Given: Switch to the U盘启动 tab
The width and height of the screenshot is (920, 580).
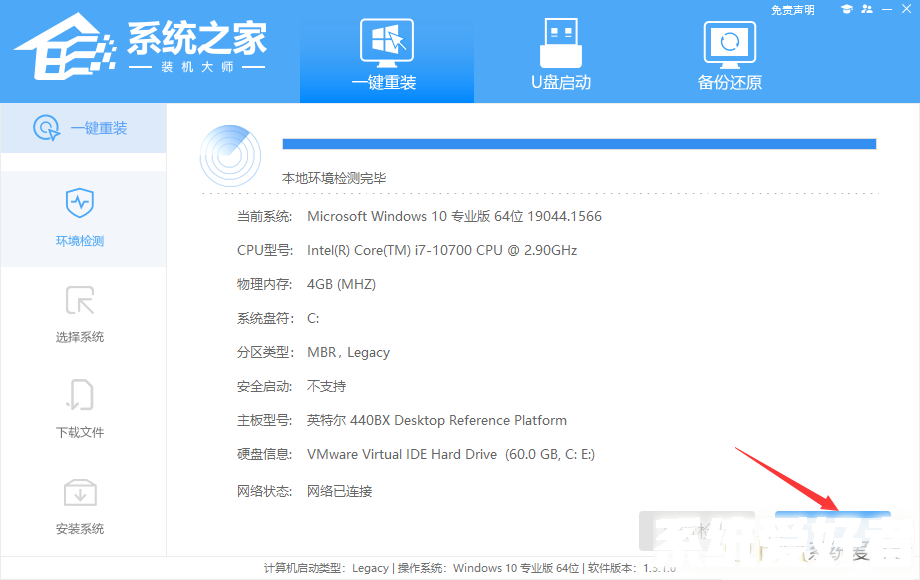Looking at the screenshot, I should 560,53.
